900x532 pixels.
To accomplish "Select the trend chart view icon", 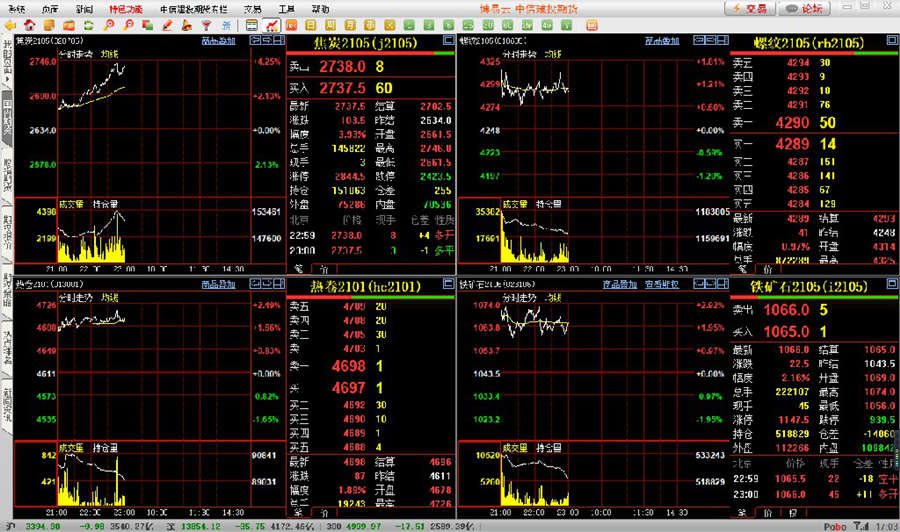I will [271, 23].
